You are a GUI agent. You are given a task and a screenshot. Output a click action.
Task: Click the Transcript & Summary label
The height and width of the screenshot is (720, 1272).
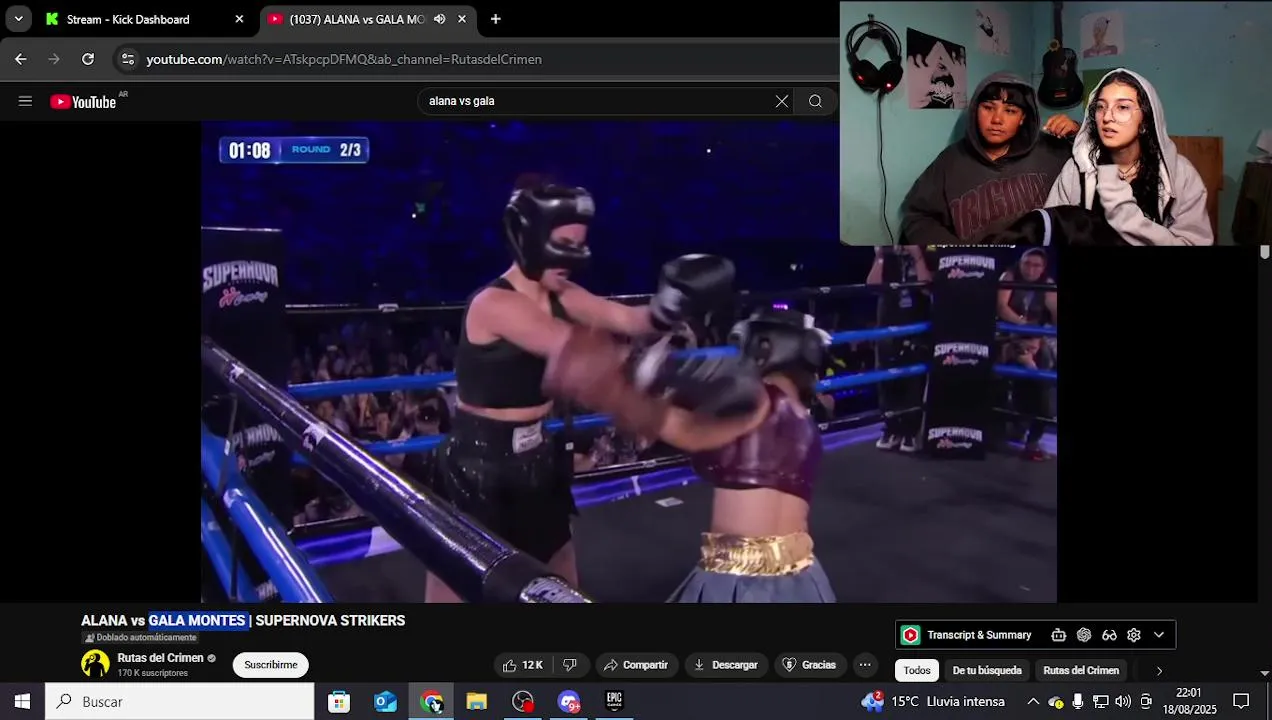[x=979, y=635]
